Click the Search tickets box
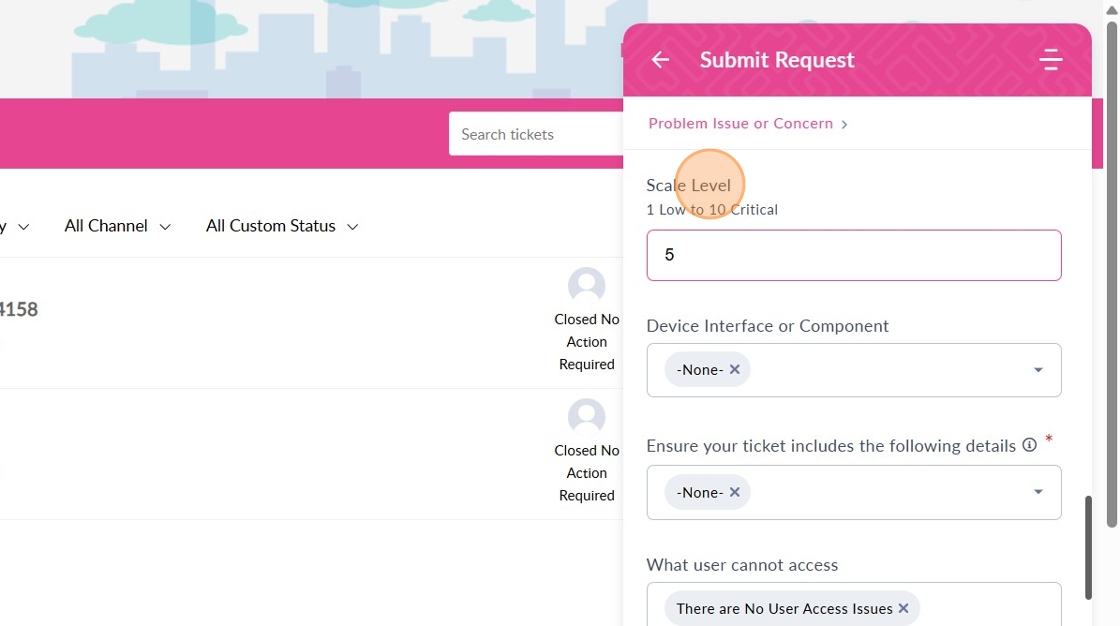The height and width of the screenshot is (626, 1120). pos(536,134)
